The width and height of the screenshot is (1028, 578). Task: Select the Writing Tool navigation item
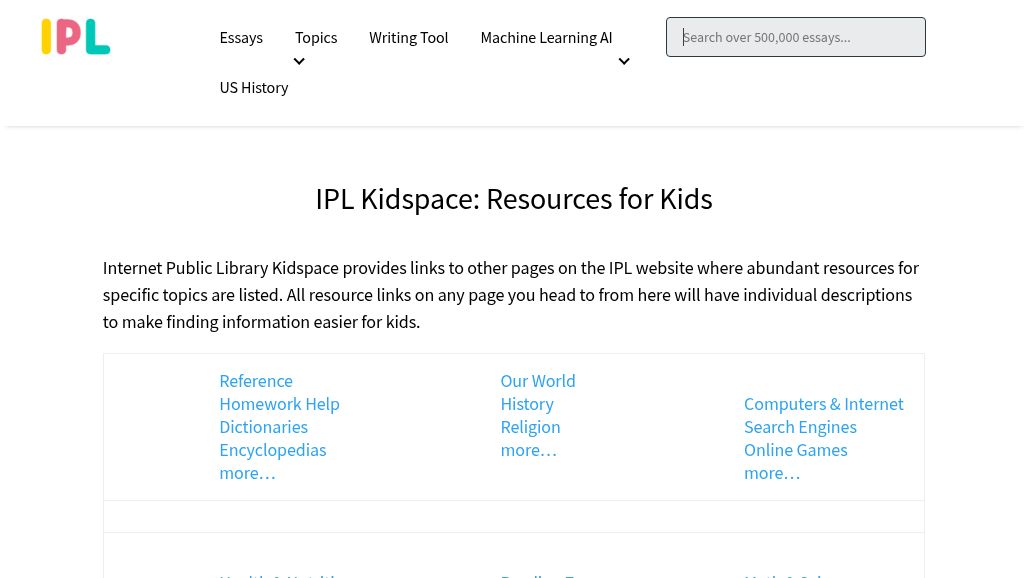pyautogui.click(x=408, y=37)
